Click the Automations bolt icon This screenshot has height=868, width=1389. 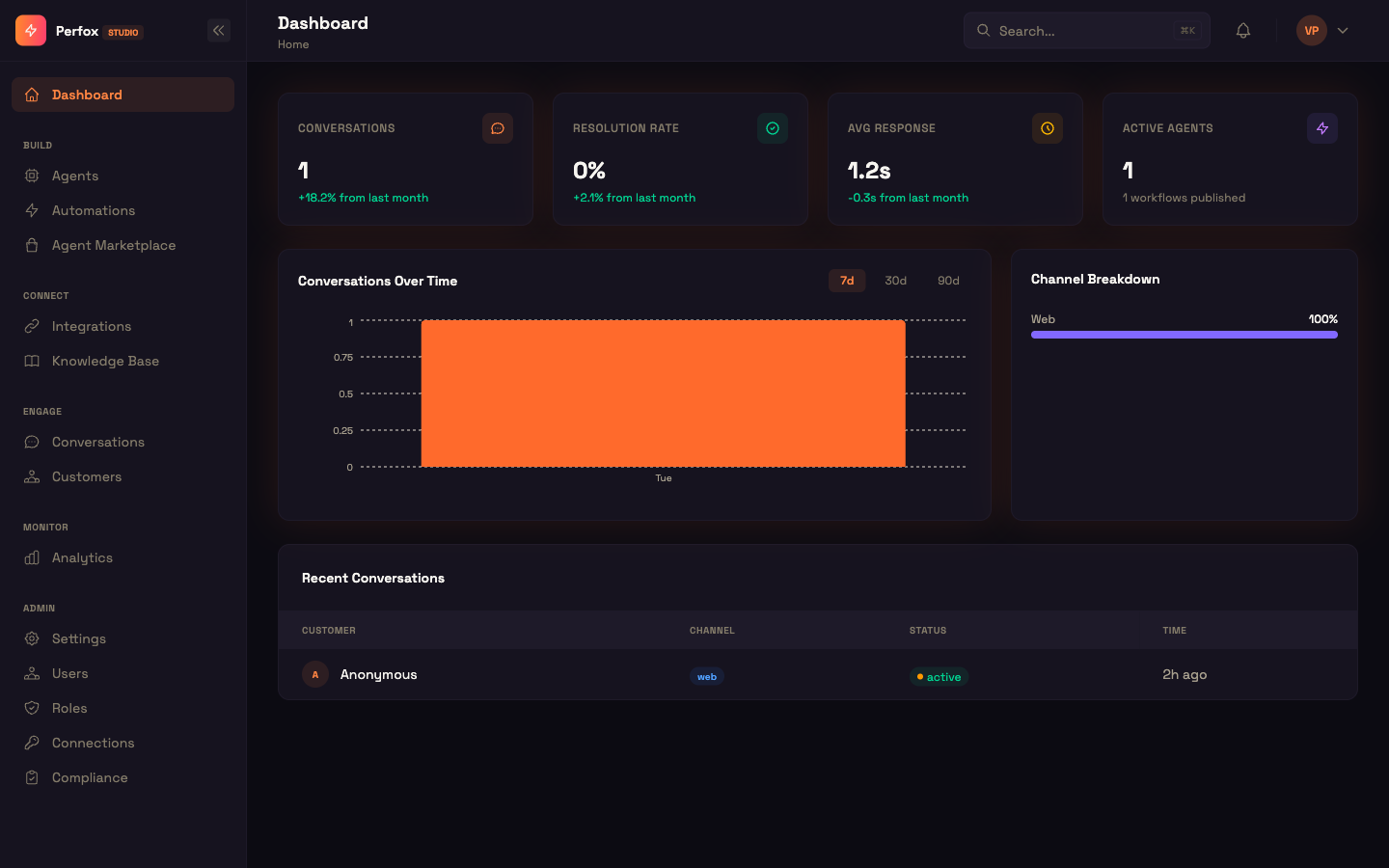click(x=32, y=210)
